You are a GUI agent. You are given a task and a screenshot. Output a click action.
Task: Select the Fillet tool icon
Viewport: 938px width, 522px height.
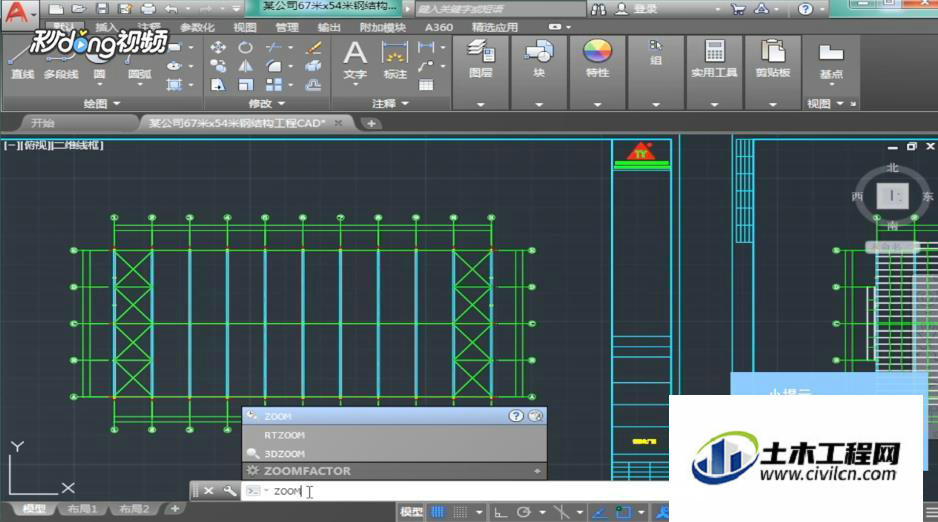pos(273,66)
